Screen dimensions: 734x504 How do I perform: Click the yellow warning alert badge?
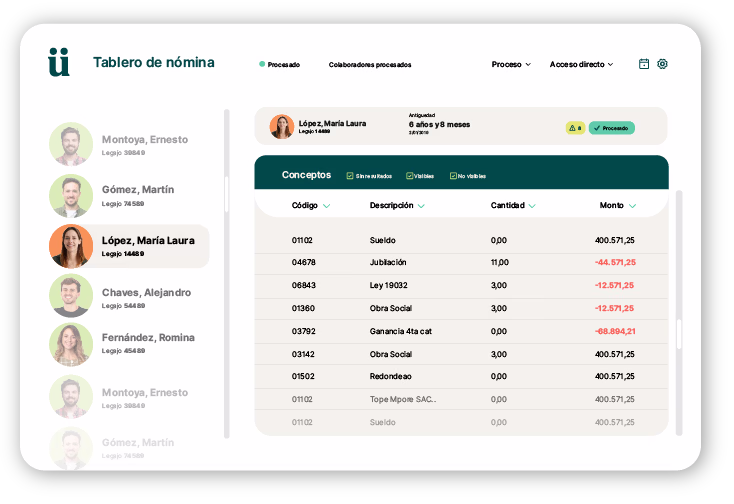pos(575,128)
